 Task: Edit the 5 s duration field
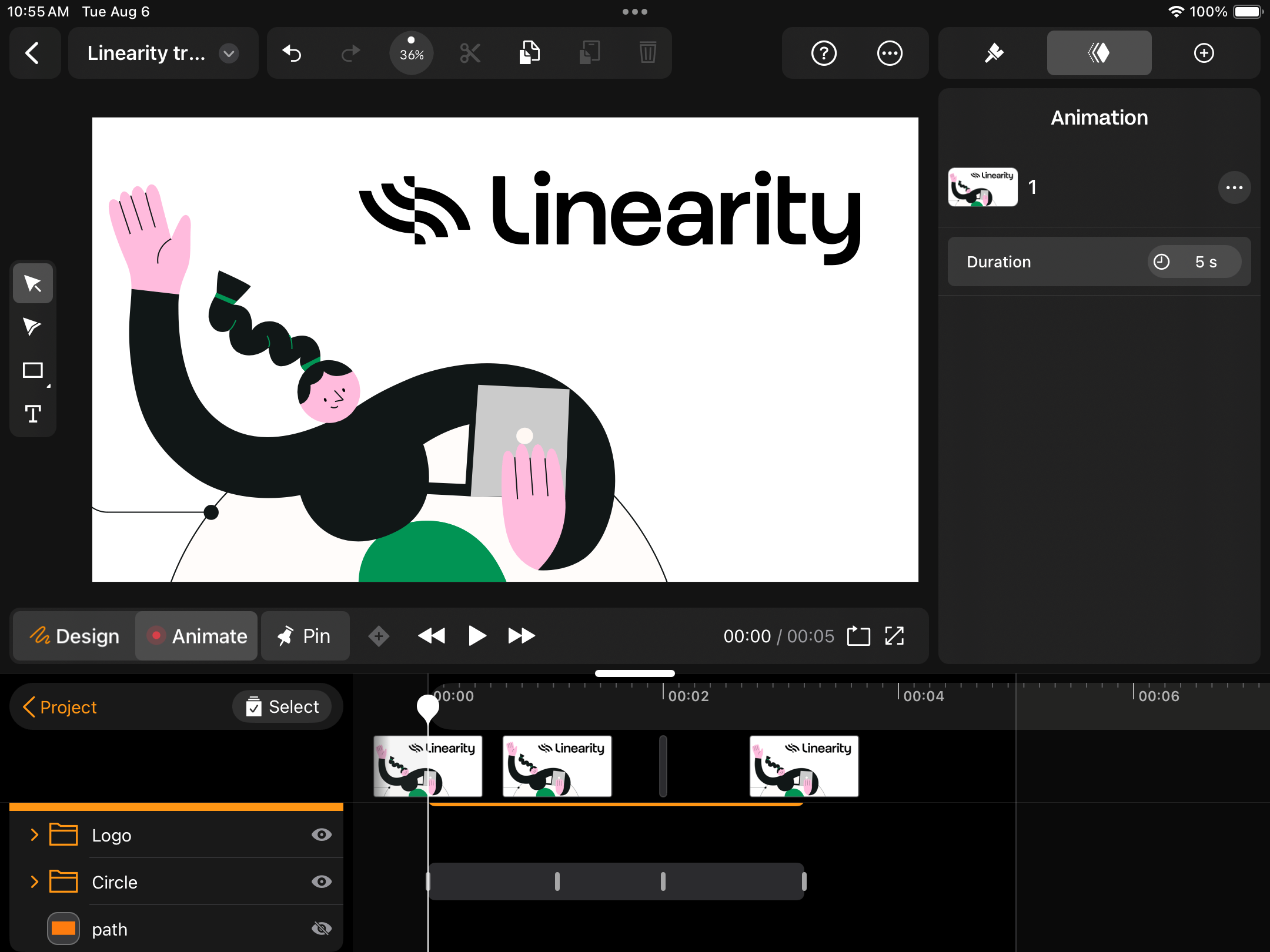(1194, 262)
